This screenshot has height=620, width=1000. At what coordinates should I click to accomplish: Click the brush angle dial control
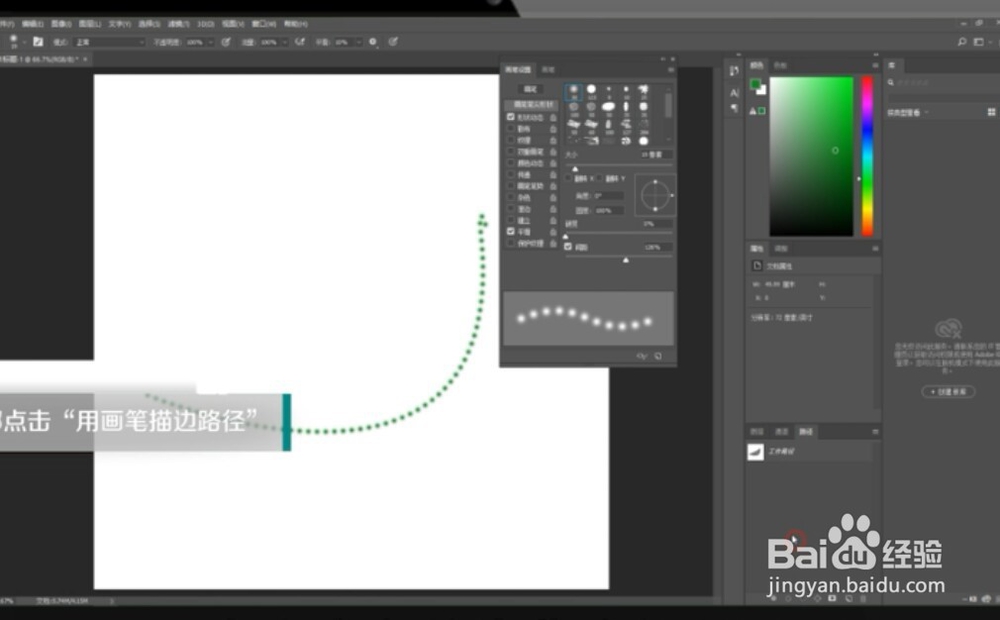click(655, 195)
